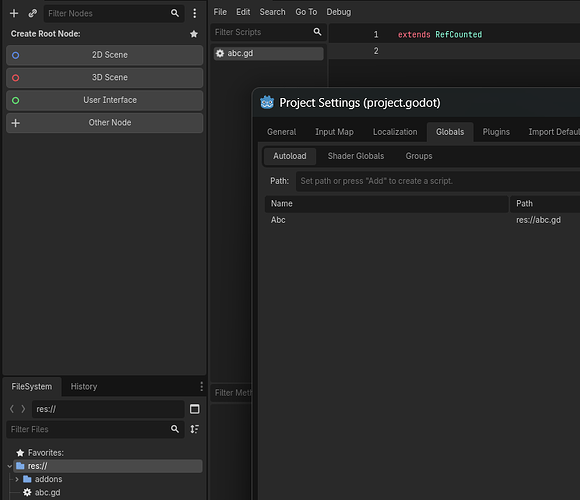Screen dimensions: 580x500
Task: Open the scene dock three-dot options menu
Action: (x=195, y=13)
